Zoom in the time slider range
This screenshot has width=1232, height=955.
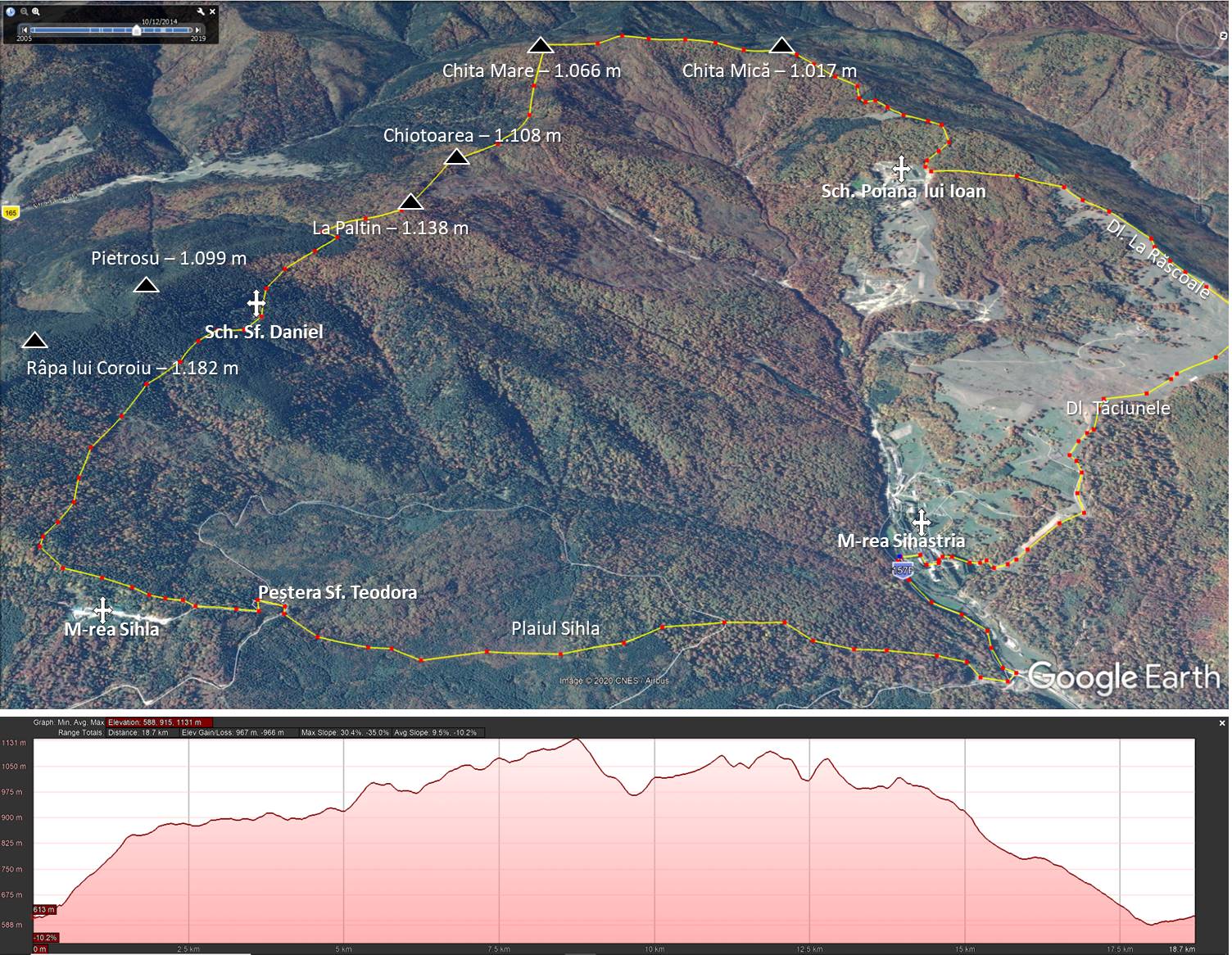pos(36,12)
